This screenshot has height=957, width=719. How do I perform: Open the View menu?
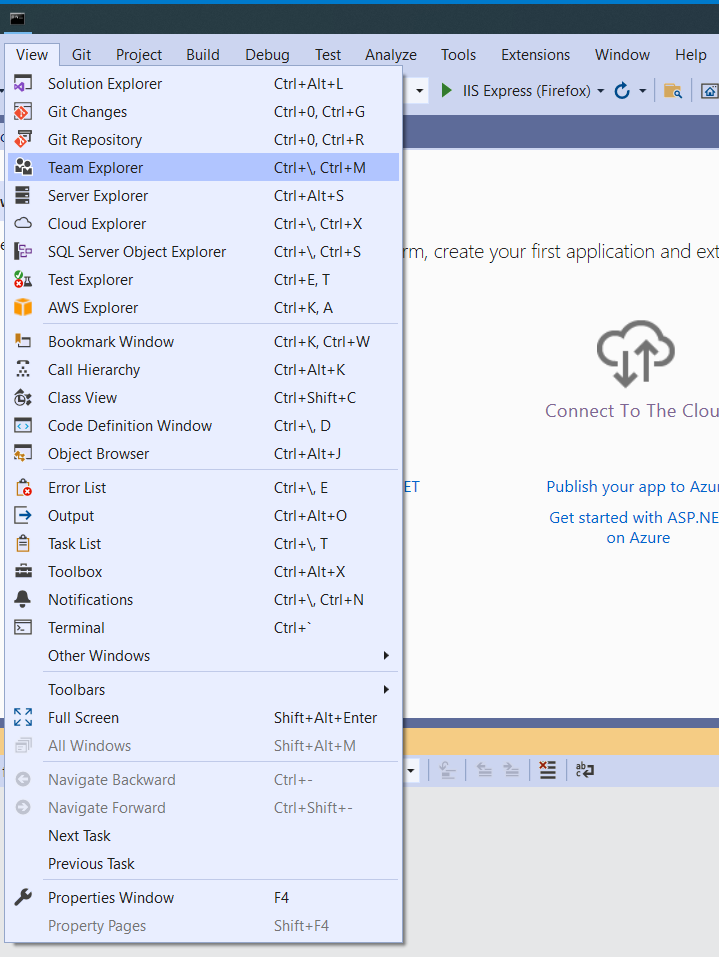pyautogui.click(x=32, y=55)
